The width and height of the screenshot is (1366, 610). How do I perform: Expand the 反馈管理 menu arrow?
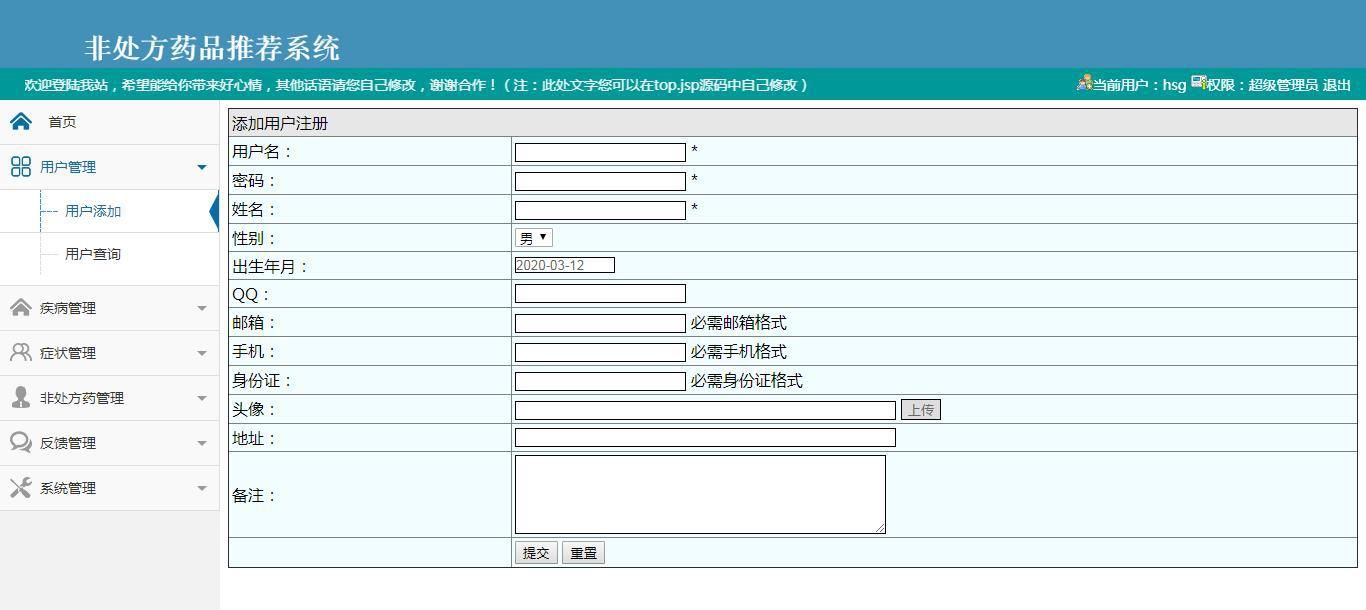pos(202,443)
